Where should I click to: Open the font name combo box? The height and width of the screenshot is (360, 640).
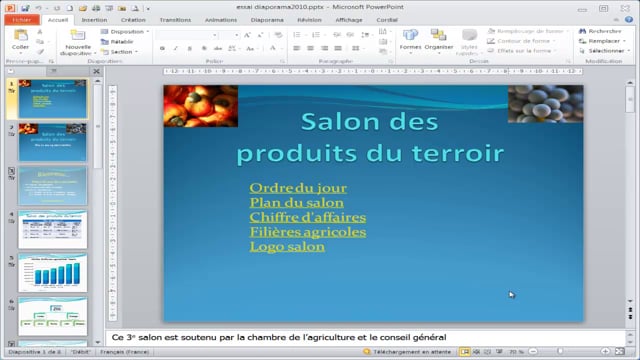pyautogui.click(x=186, y=36)
